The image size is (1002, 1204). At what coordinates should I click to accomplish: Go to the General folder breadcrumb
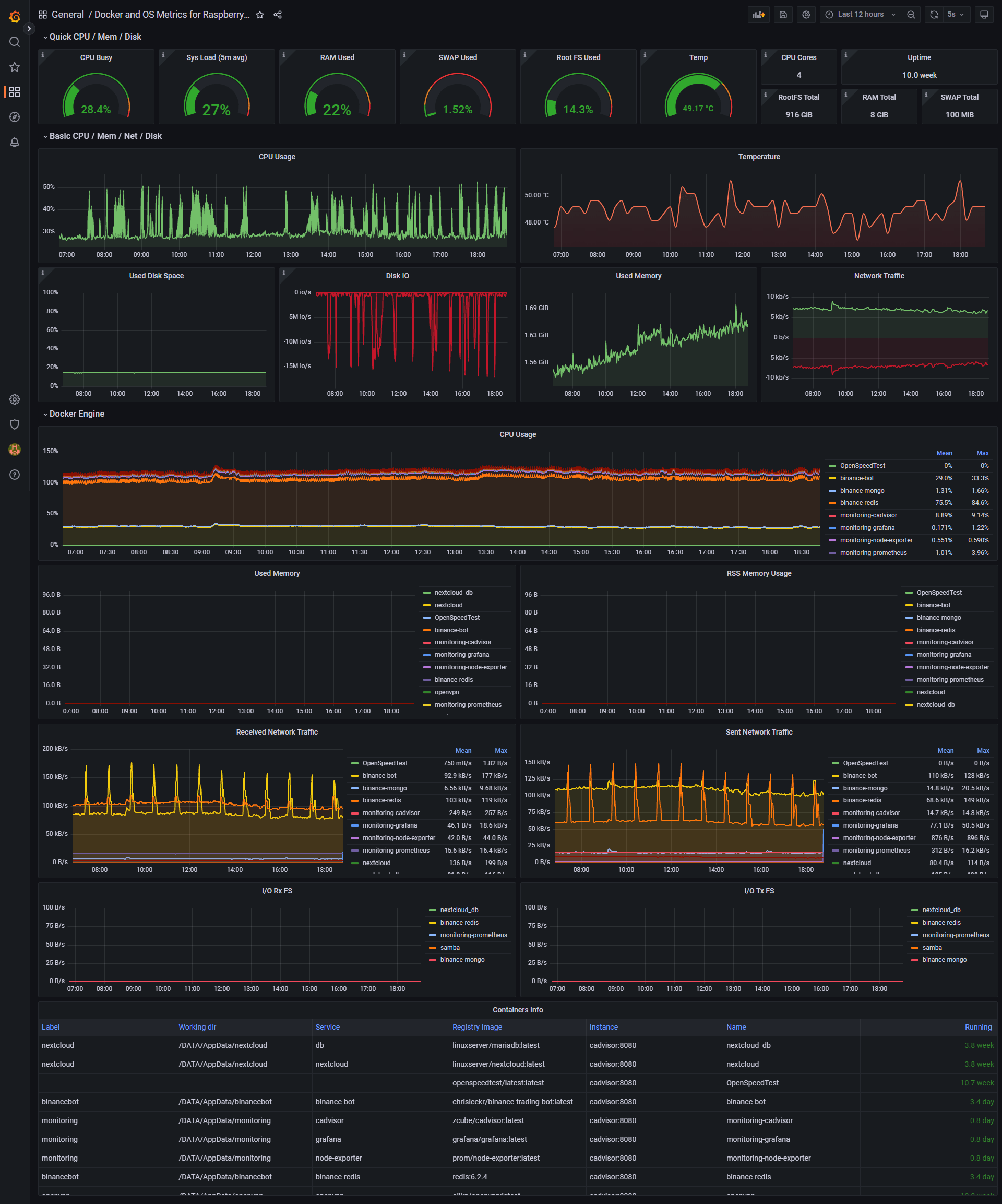67,15
